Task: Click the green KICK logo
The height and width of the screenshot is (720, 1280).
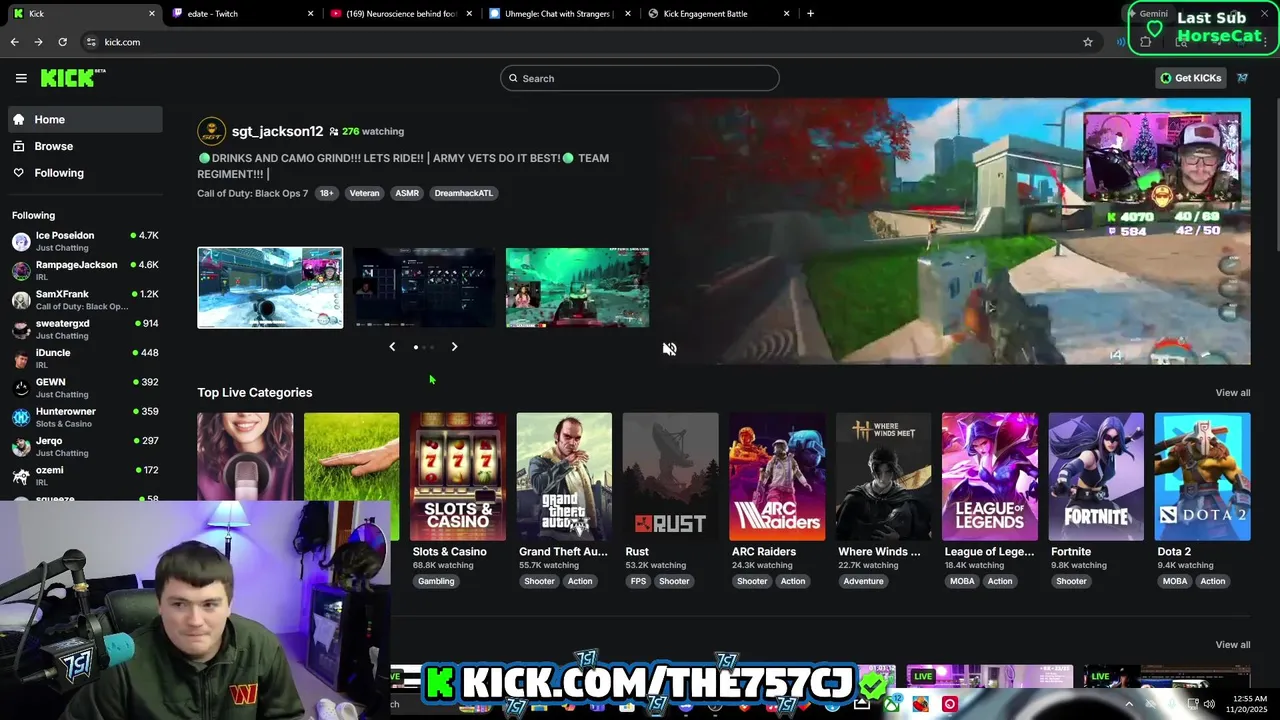Action: 72,78
